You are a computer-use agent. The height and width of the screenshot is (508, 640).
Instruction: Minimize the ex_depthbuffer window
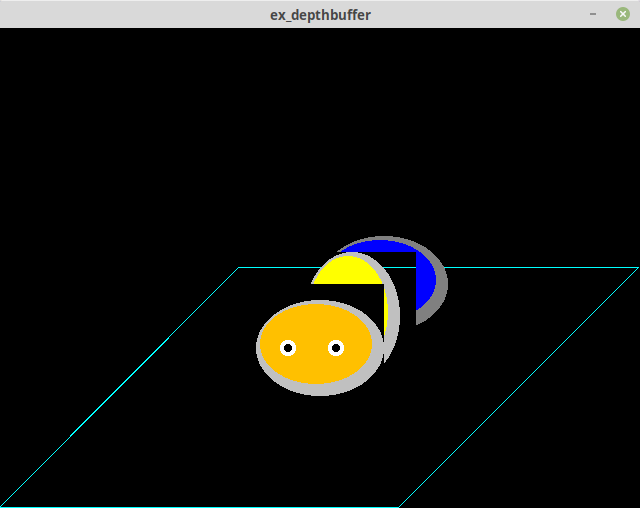coord(593,14)
